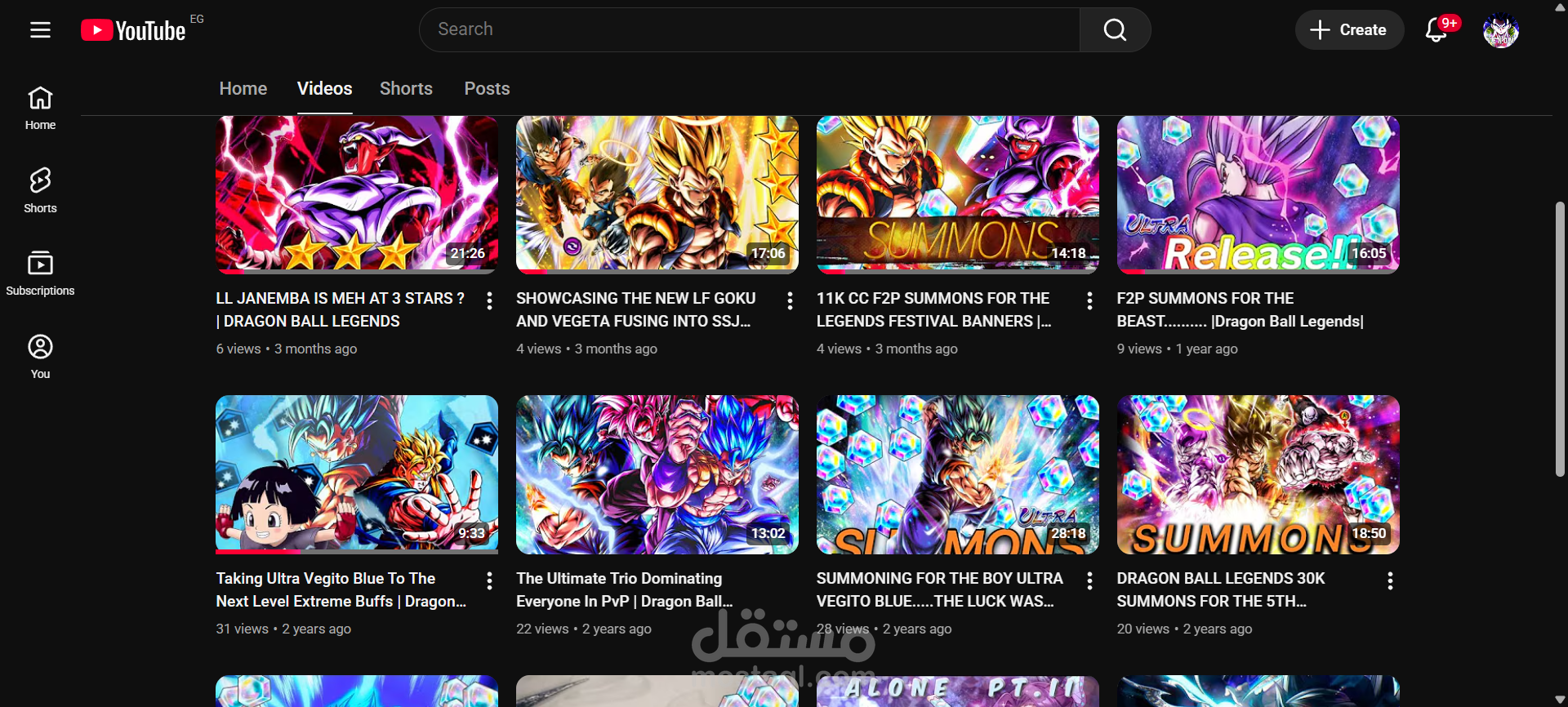Screen dimensions: 1568x707
Task: Open the 13:02 Ultimate Trio thumbnail
Action: (657, 474)
